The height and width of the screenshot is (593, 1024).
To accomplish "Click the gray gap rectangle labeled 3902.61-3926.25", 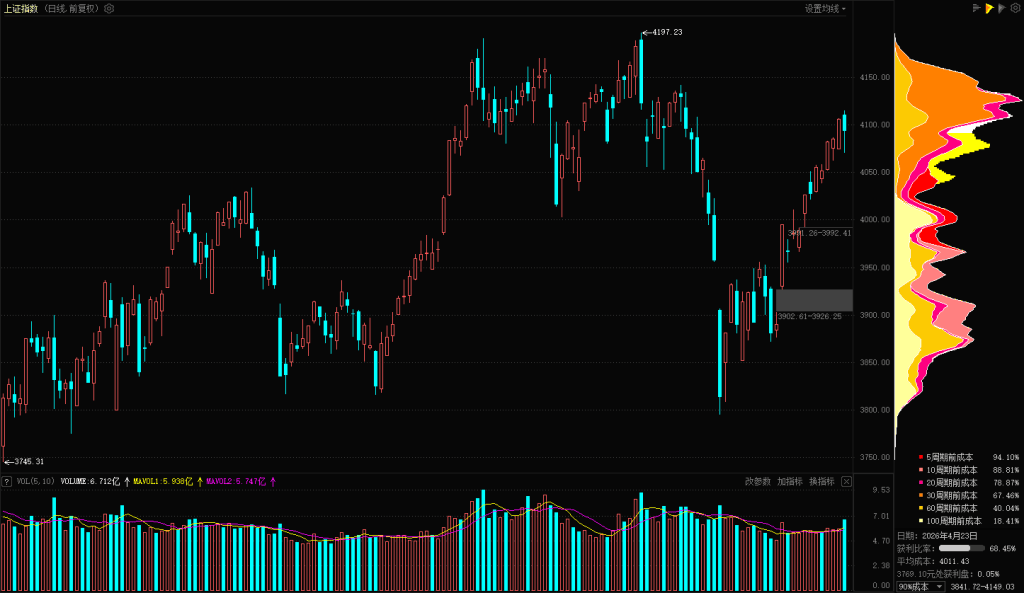I will [814, 300].
